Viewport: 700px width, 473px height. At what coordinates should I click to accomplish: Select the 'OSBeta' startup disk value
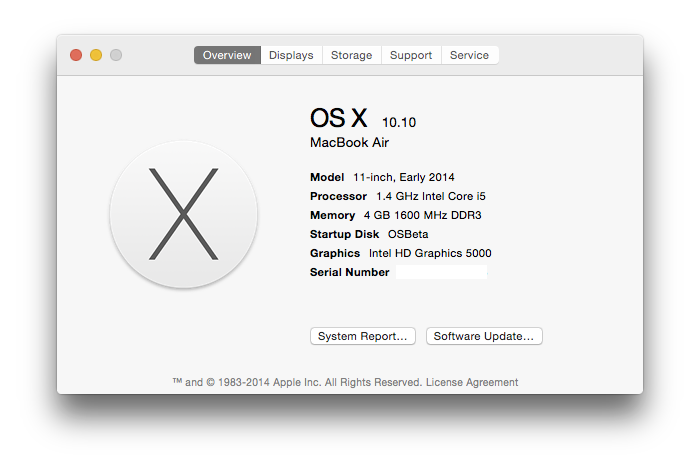pos(408,234)
